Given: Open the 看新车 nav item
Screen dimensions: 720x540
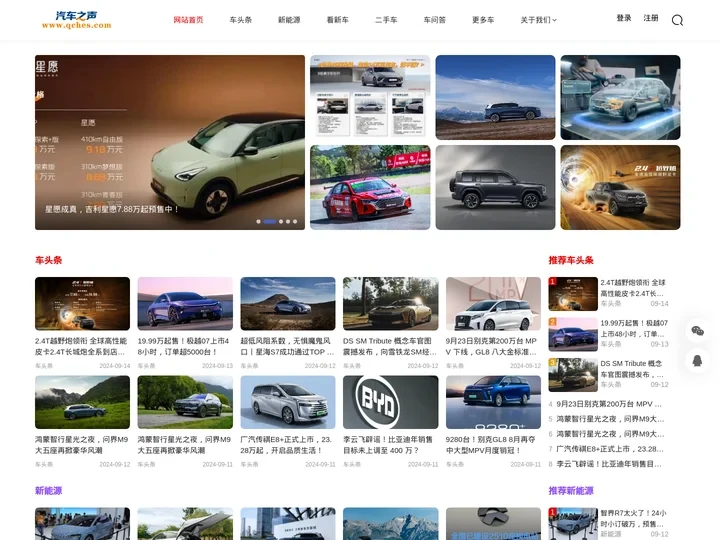Looking at the screenshot, I should (338, 20).
